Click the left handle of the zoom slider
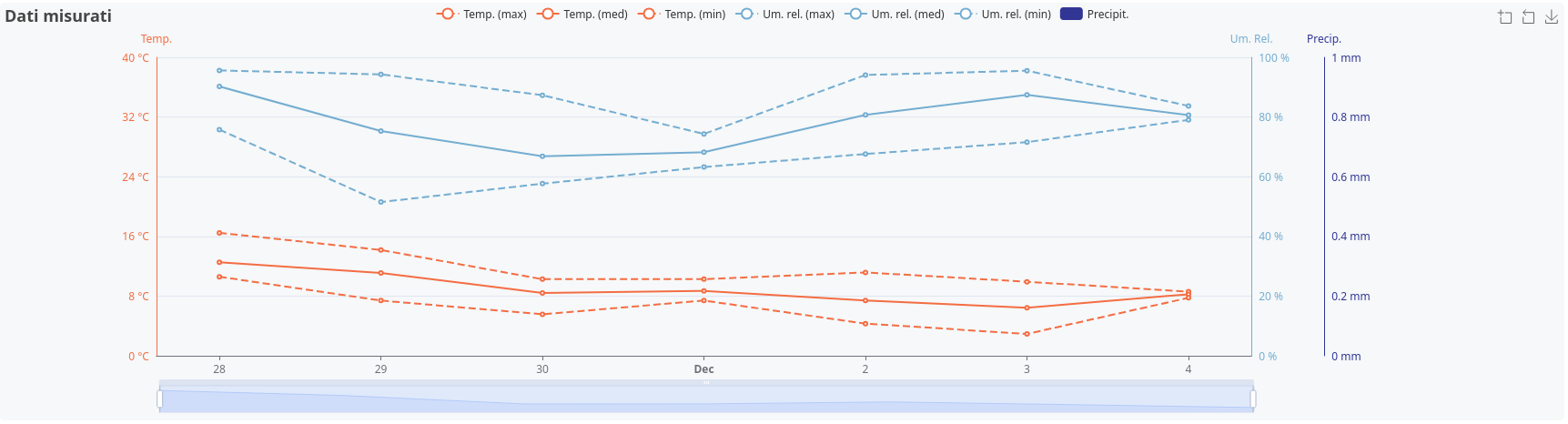 click(x=160, y=399)
